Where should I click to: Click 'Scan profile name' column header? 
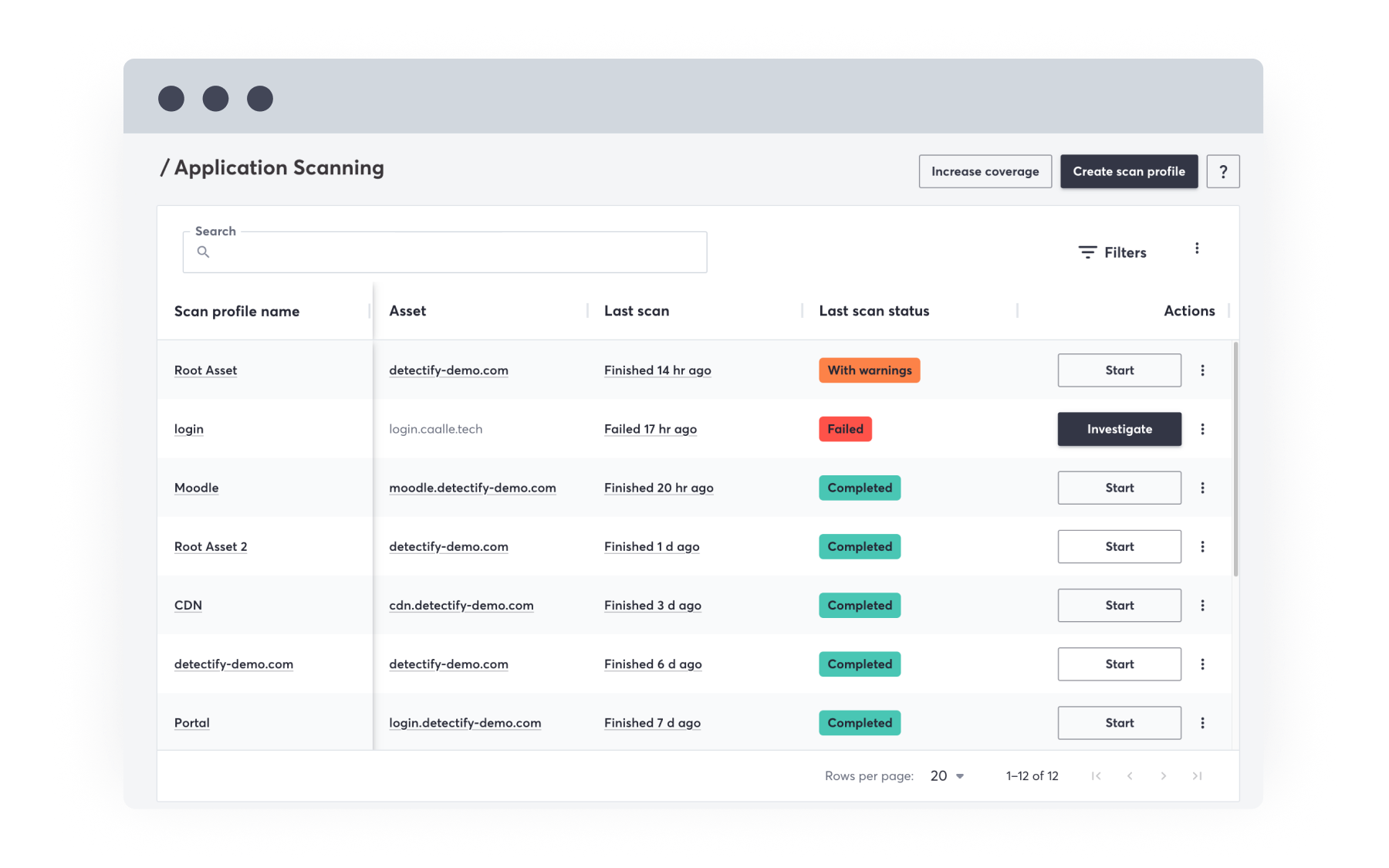[237, 311]
